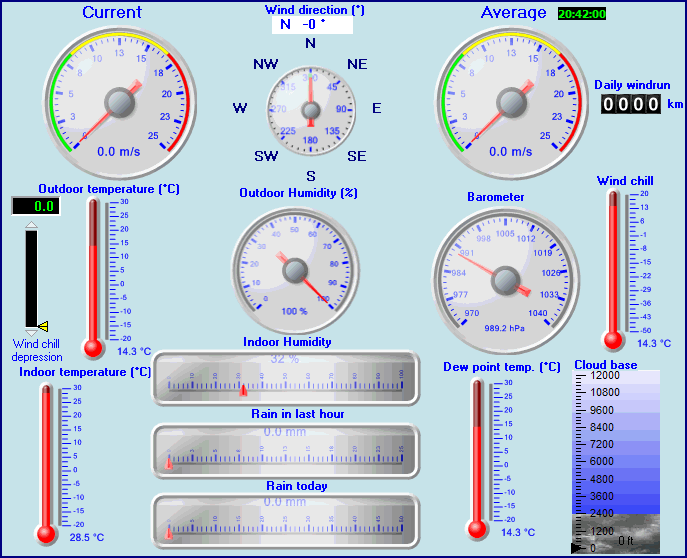Click the 'S' compass label below the compass
Screen dimensions: 687x558
pos(311,176)
